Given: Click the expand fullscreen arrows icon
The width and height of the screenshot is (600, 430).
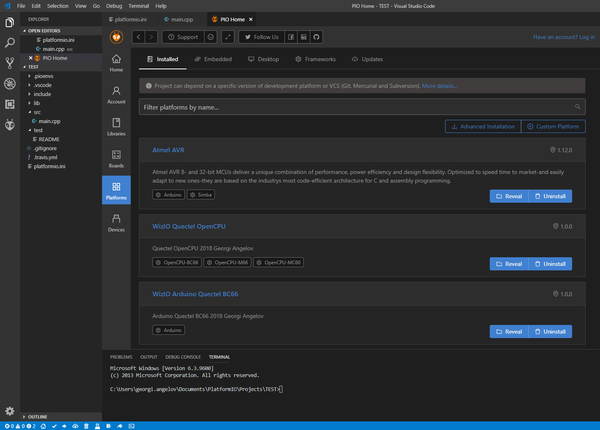Looking at the screenshot, I should (x=228, y=37).
